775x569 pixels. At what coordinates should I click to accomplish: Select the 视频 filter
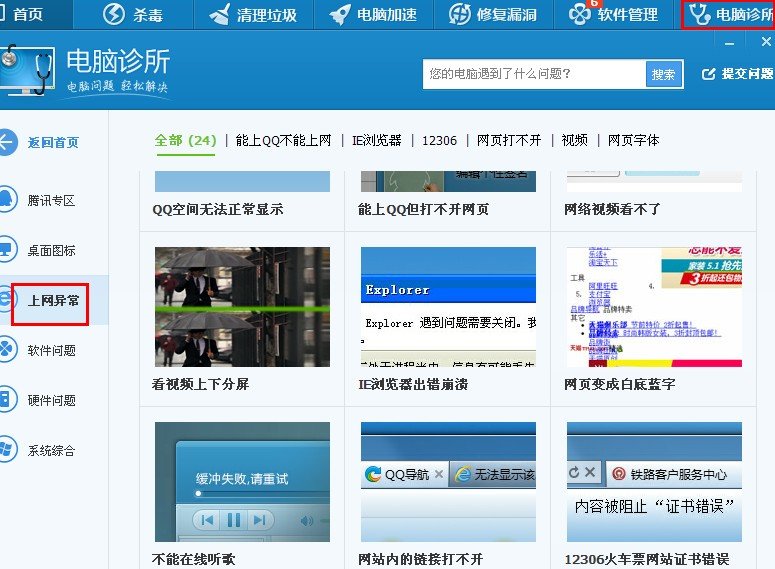(x=575, y=140)
